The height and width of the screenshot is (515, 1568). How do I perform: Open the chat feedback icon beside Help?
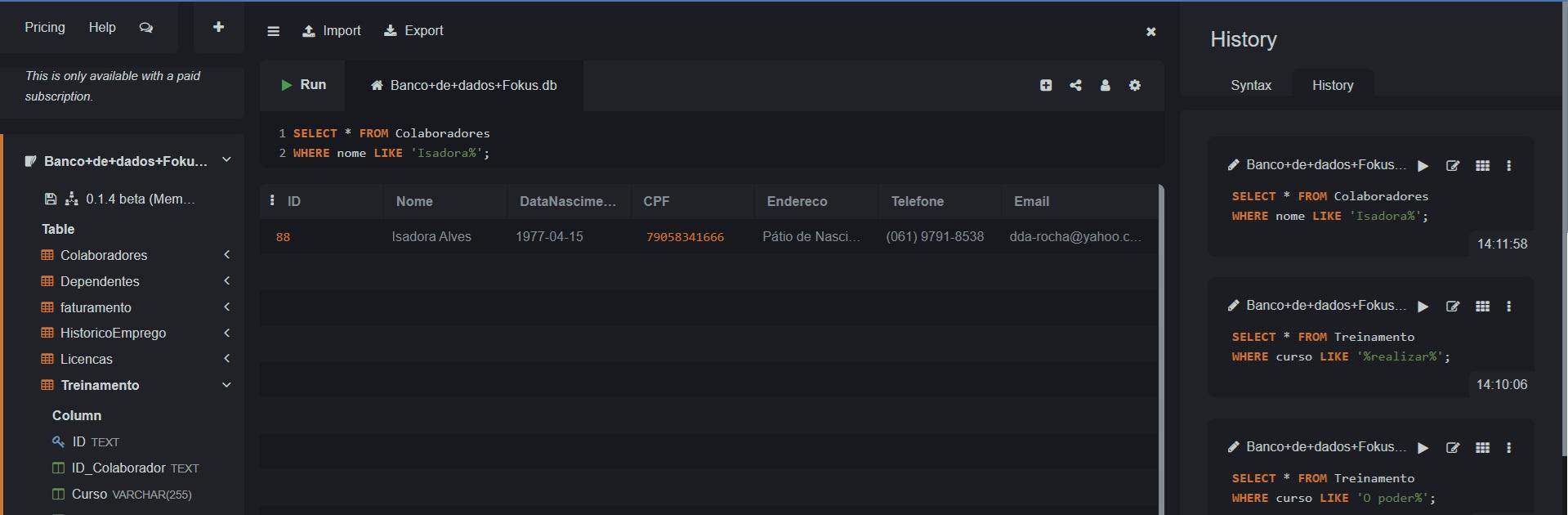click(x=146, y=28)
